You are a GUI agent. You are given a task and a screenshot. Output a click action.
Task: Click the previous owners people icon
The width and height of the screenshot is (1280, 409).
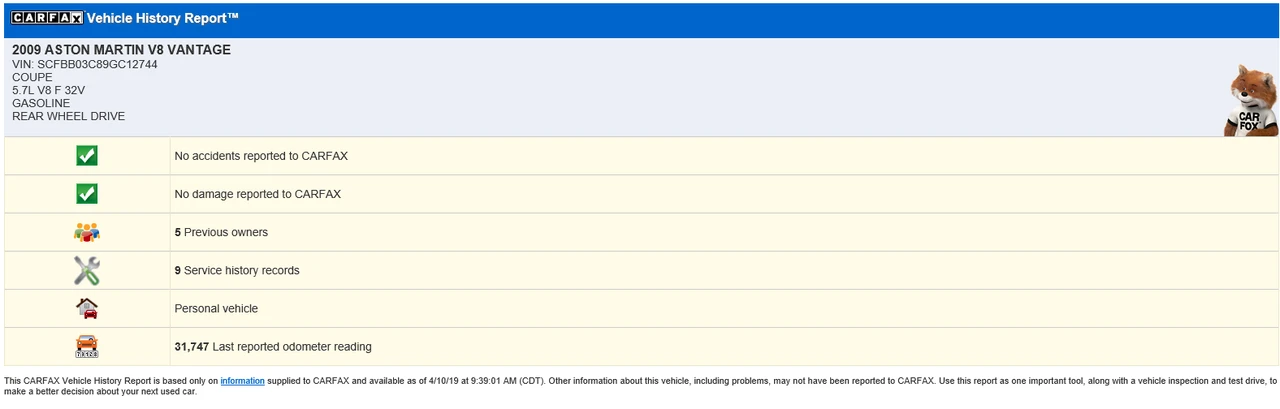point(87,232)
